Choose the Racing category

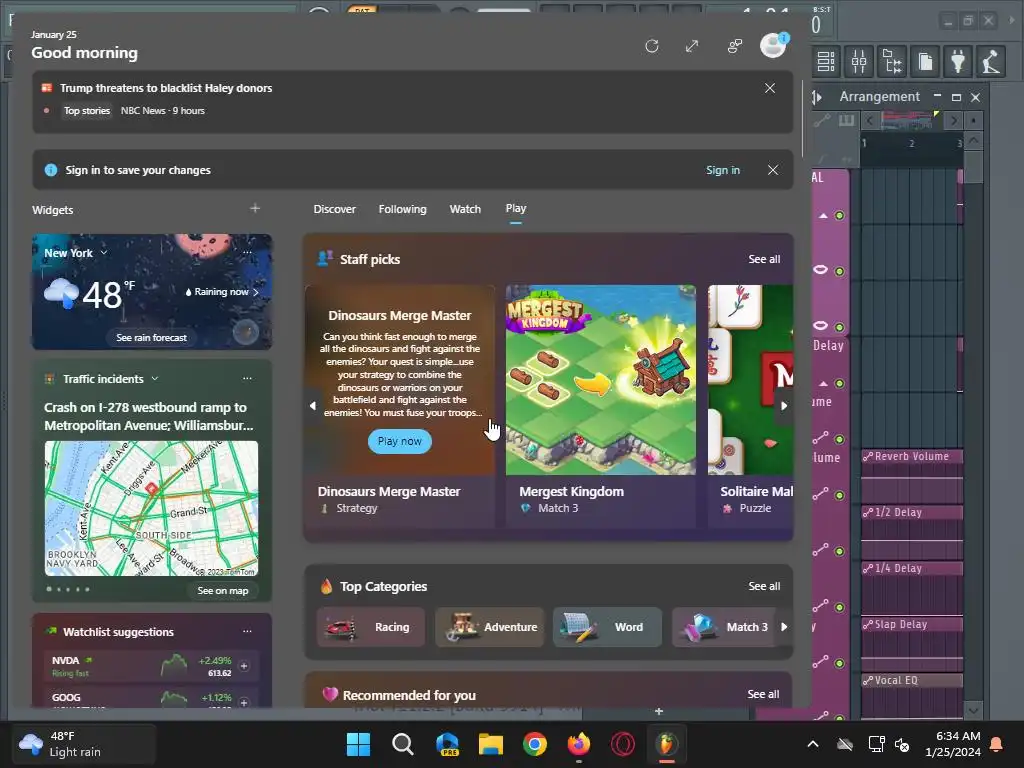pyautogui.click(x=370, y=627)
